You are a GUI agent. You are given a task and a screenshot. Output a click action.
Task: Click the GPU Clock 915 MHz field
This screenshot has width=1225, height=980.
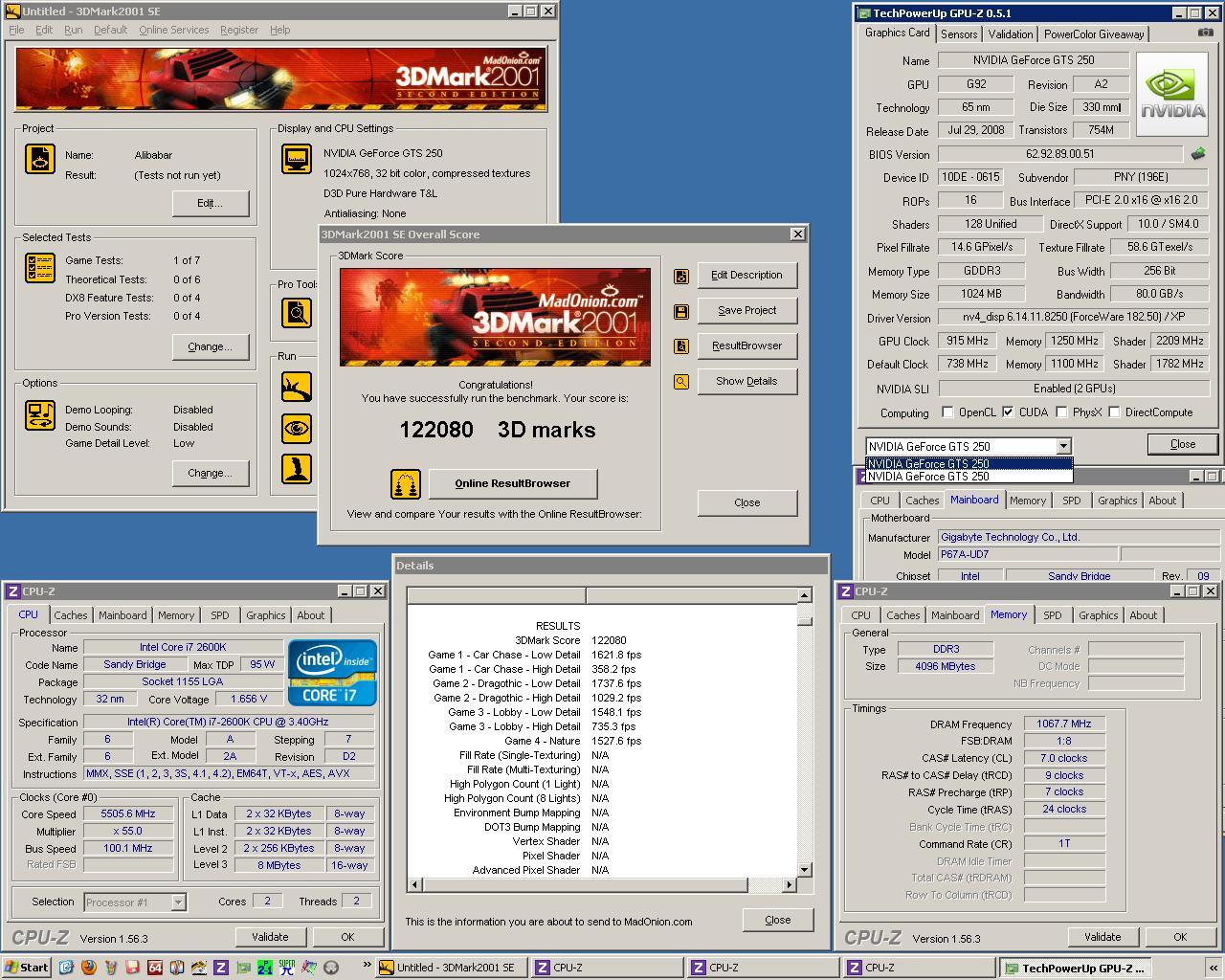(x=968, y=341)
